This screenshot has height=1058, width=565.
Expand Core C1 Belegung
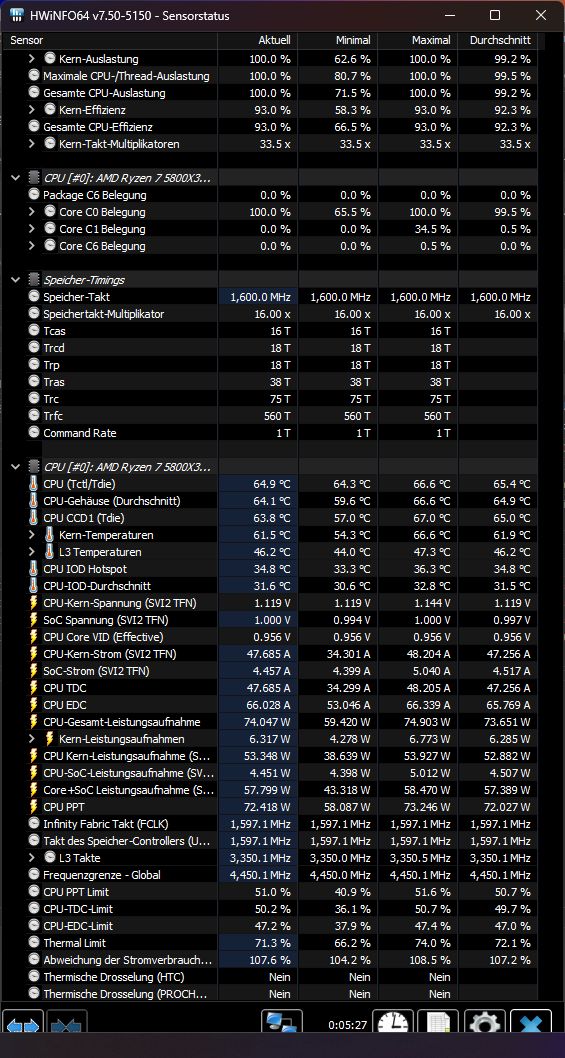pos(32,229)
